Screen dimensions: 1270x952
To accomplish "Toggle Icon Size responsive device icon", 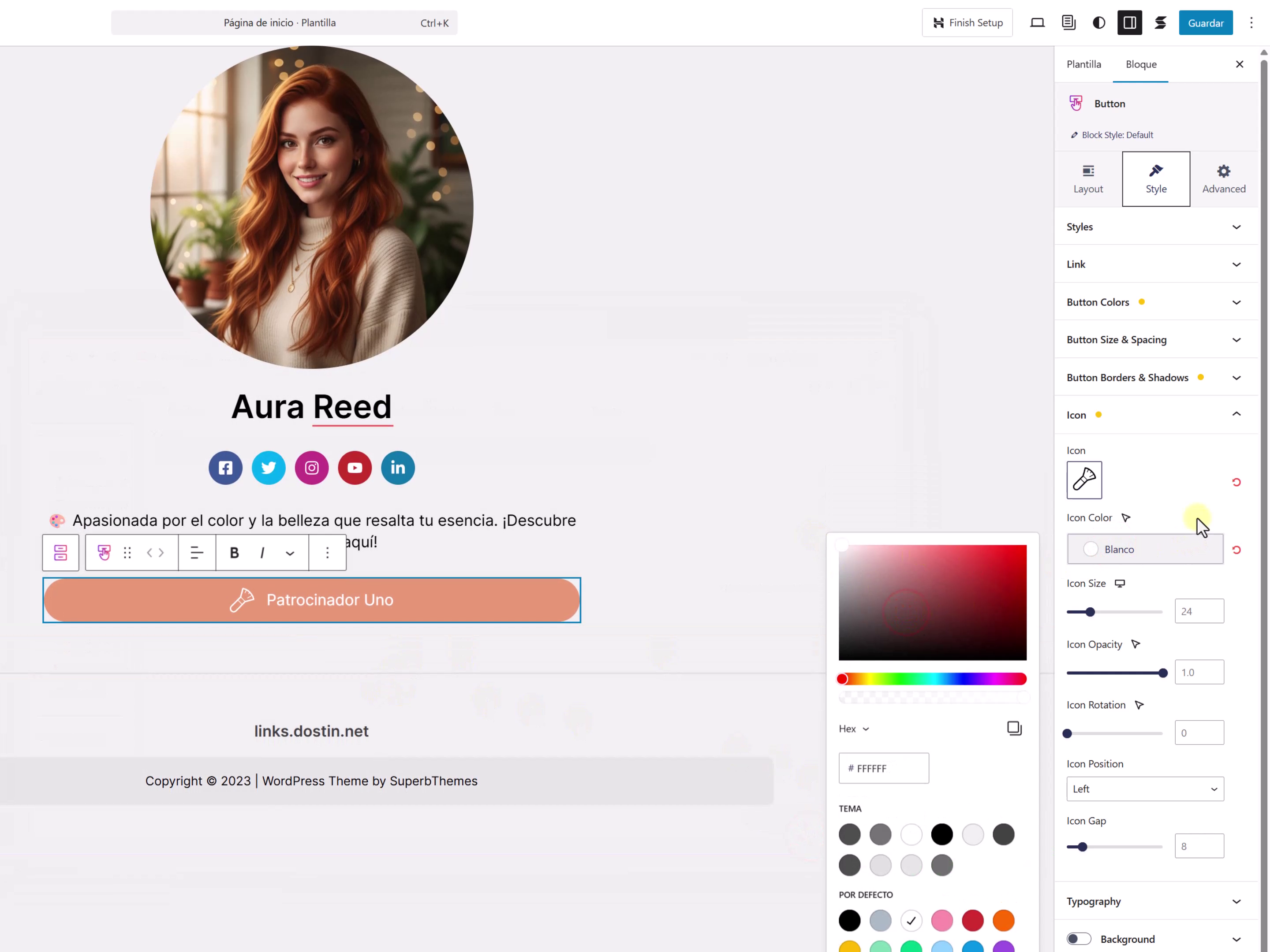I will pyautogui.click(x=1120, y=584).
